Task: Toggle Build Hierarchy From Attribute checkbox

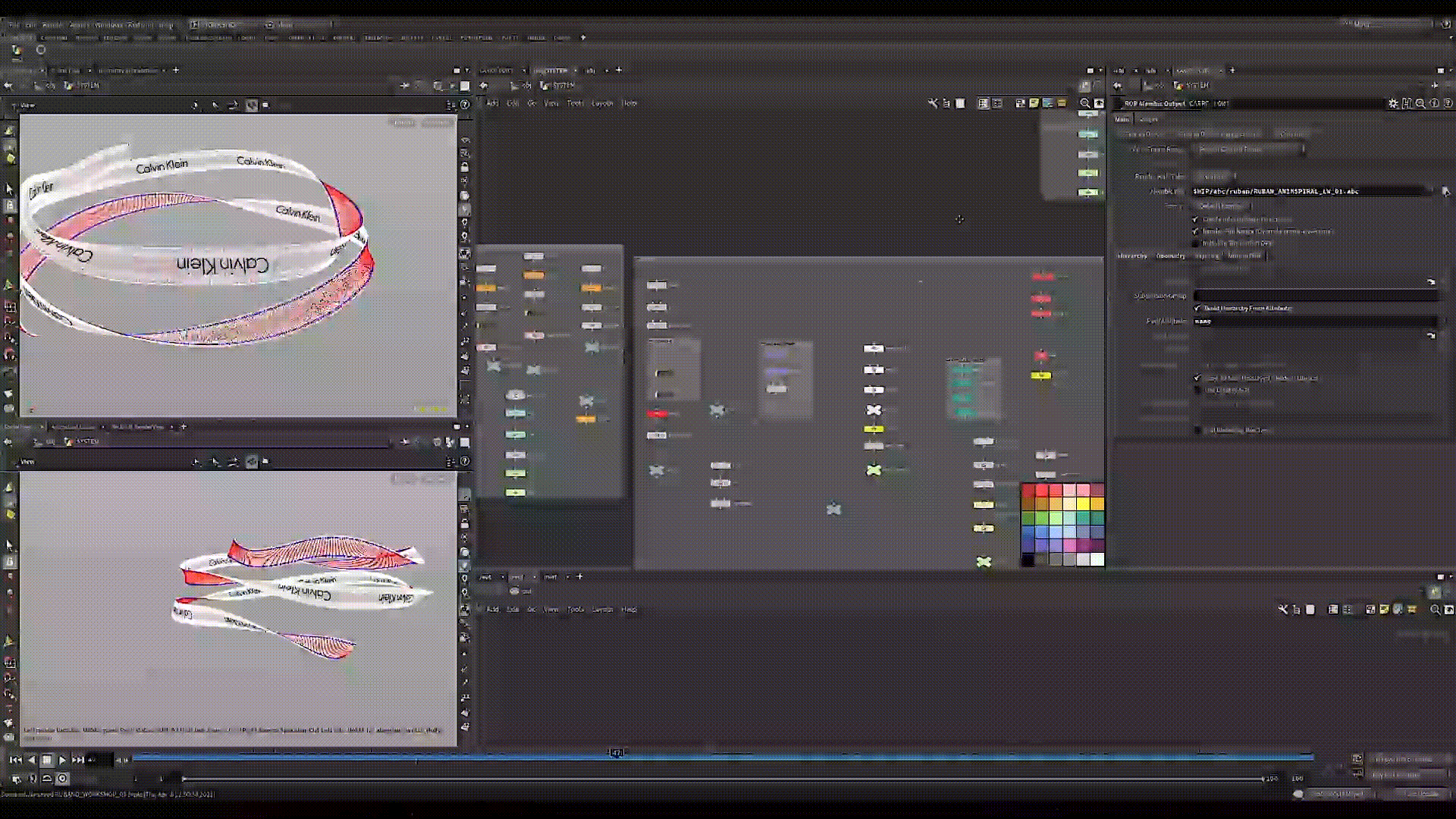Action: [x=1197, y=308]
